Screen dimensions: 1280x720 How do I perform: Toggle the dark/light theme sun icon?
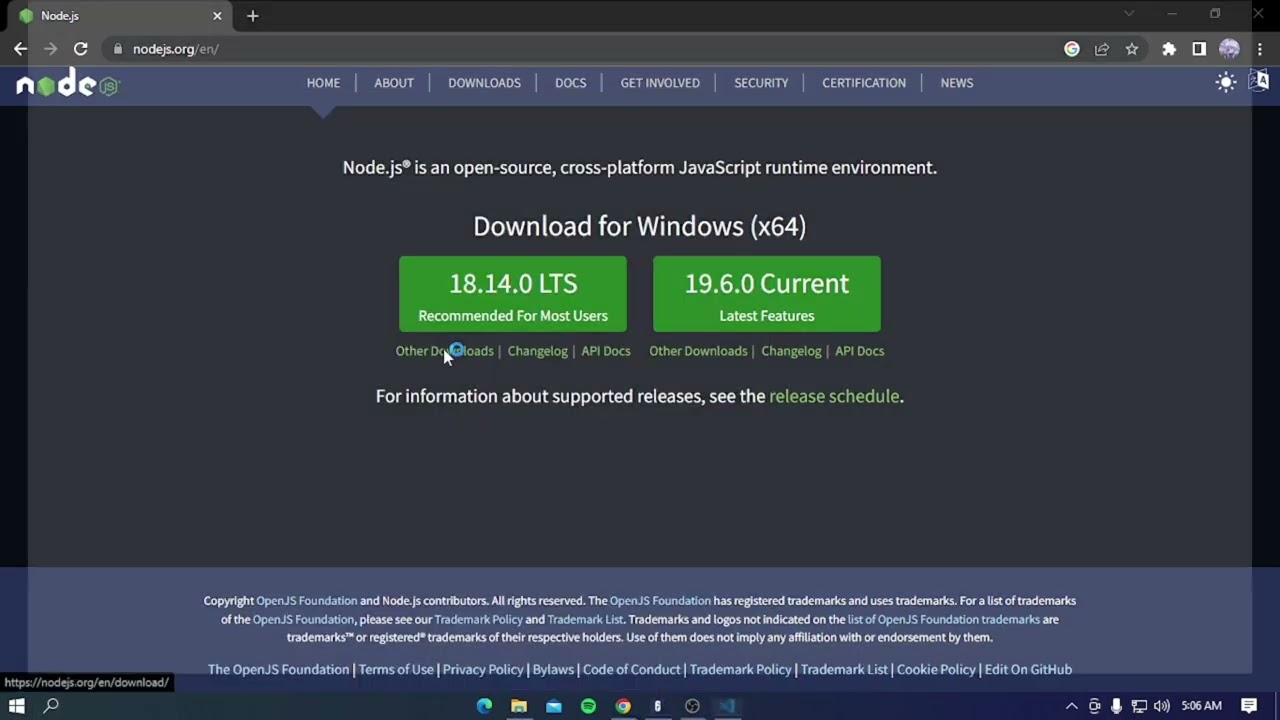[1226, 83]
